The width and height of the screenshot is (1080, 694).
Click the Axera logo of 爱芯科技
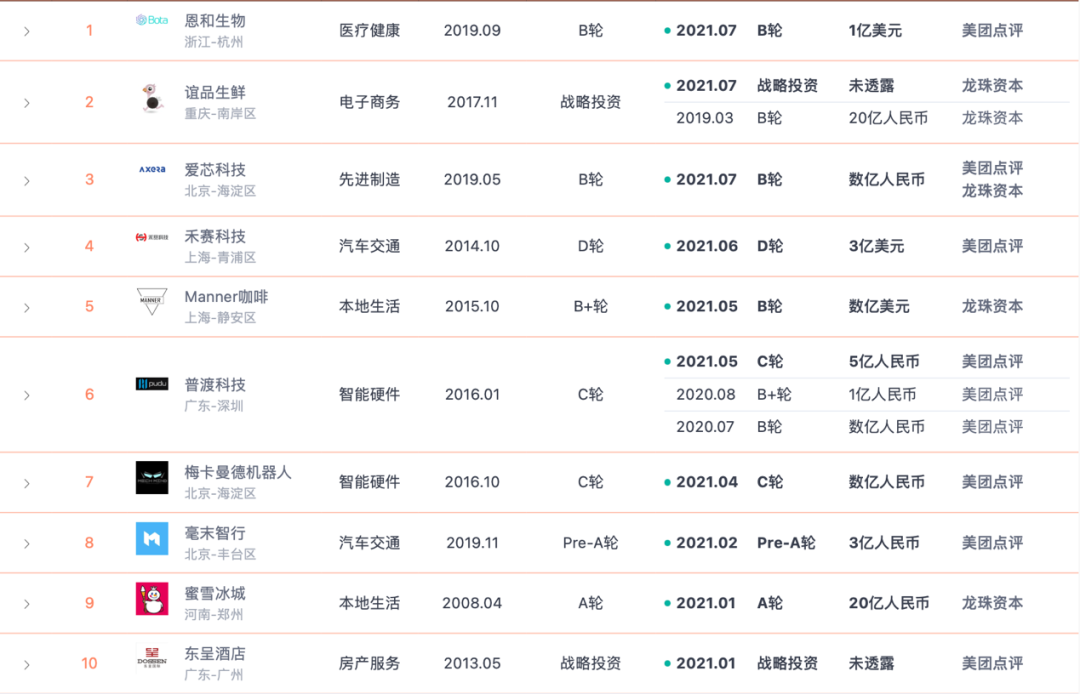coord(152,169)
